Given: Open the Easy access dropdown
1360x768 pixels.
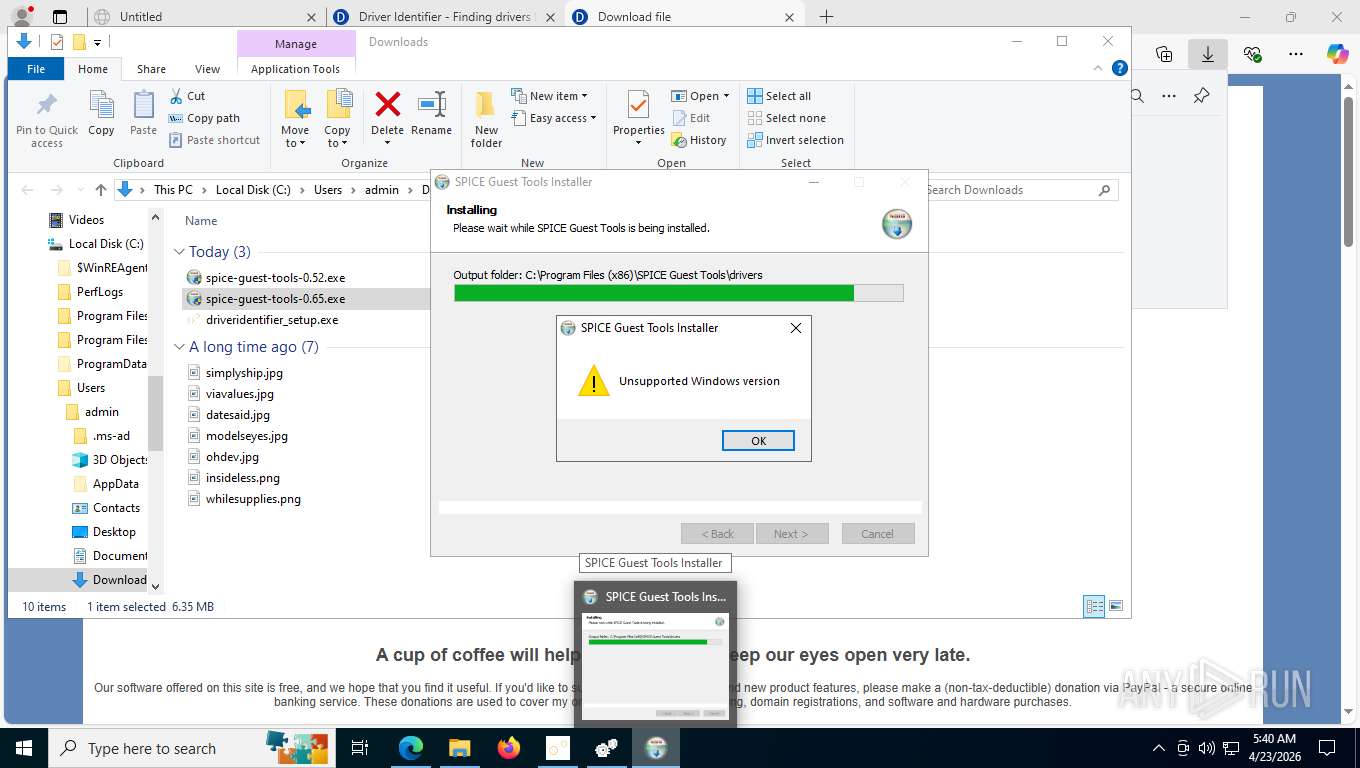Looking at the screenshot, I should click(x=553, y=118).
